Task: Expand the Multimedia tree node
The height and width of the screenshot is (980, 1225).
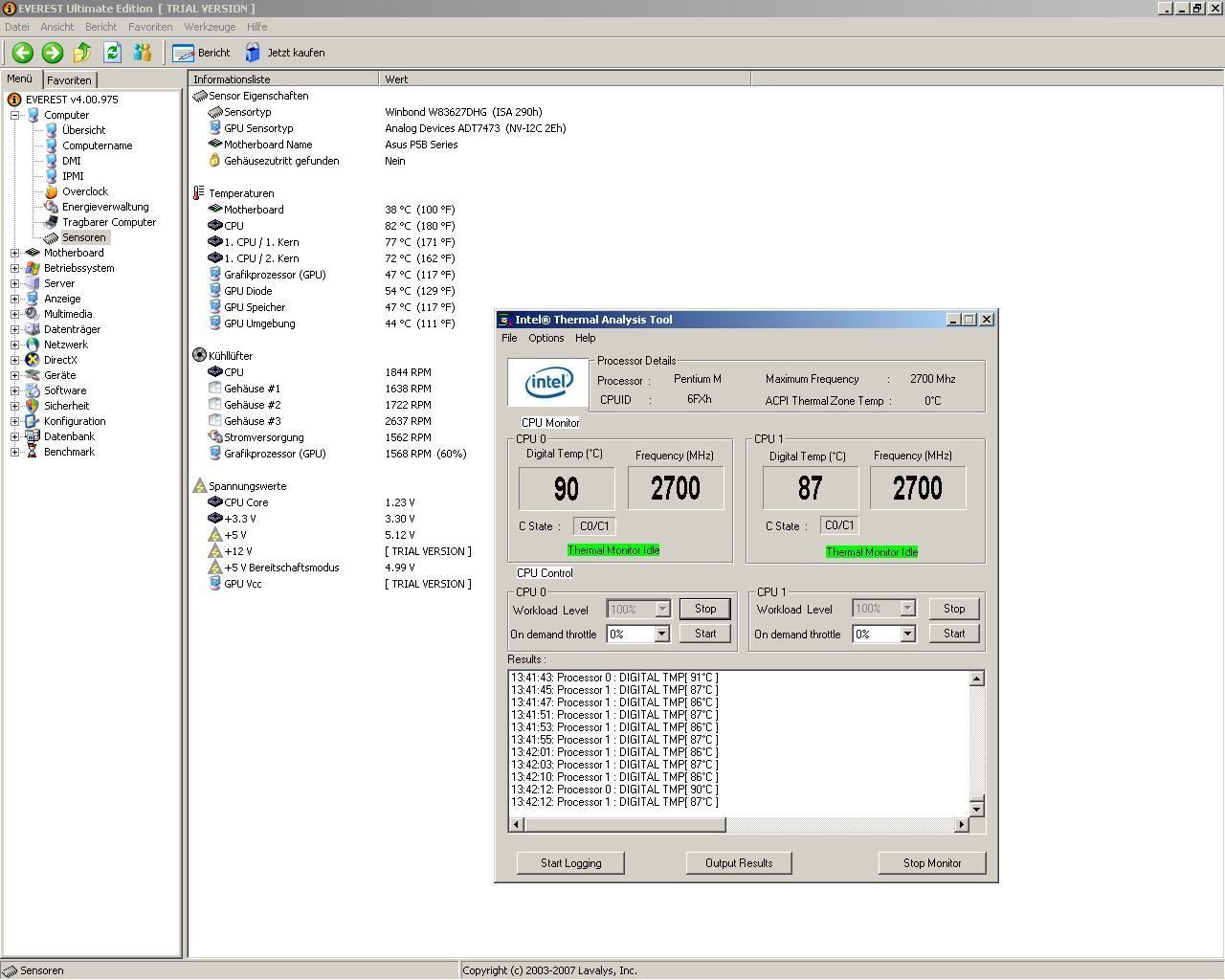Action: tap(15, 314)
